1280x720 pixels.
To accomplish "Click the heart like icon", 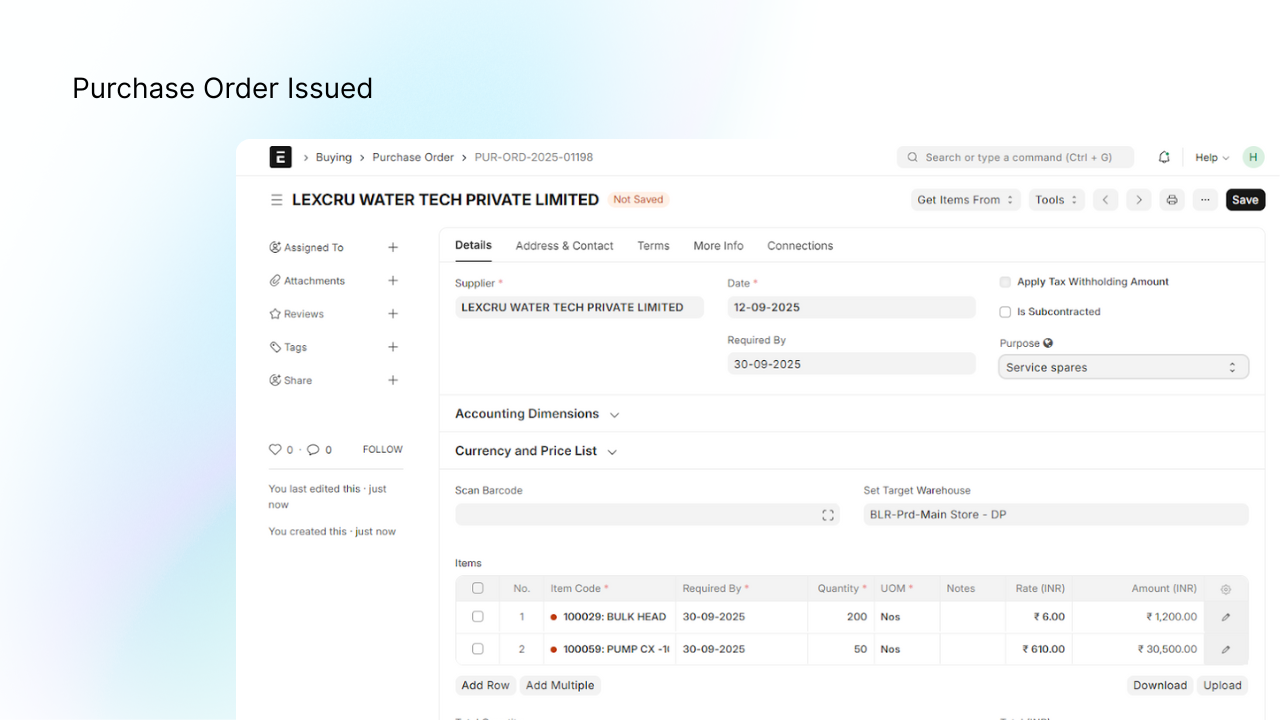I will (x=275, y=450).
